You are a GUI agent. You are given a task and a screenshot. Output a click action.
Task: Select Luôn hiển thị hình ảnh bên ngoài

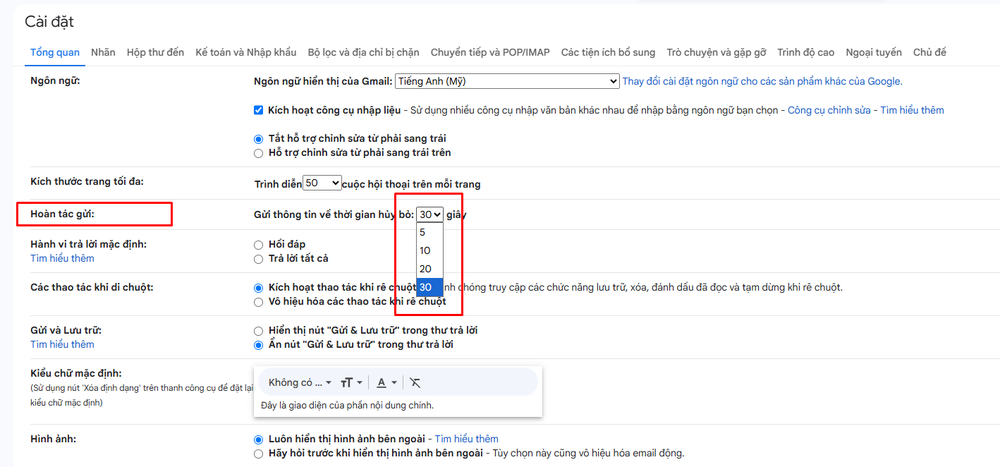point(258,439)
